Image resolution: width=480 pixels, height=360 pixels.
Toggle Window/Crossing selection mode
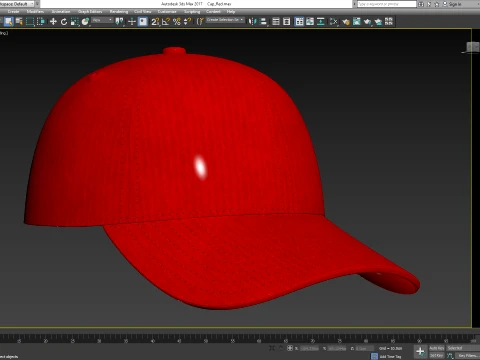click(x=41, y=22)
